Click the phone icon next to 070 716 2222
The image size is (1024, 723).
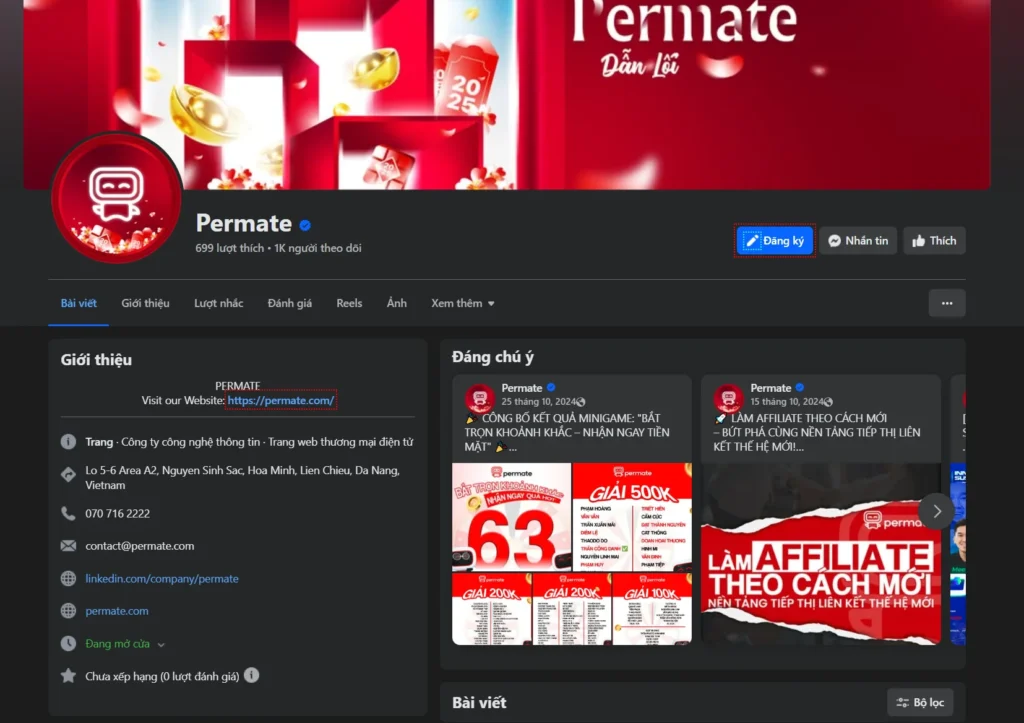pos(69,513)
